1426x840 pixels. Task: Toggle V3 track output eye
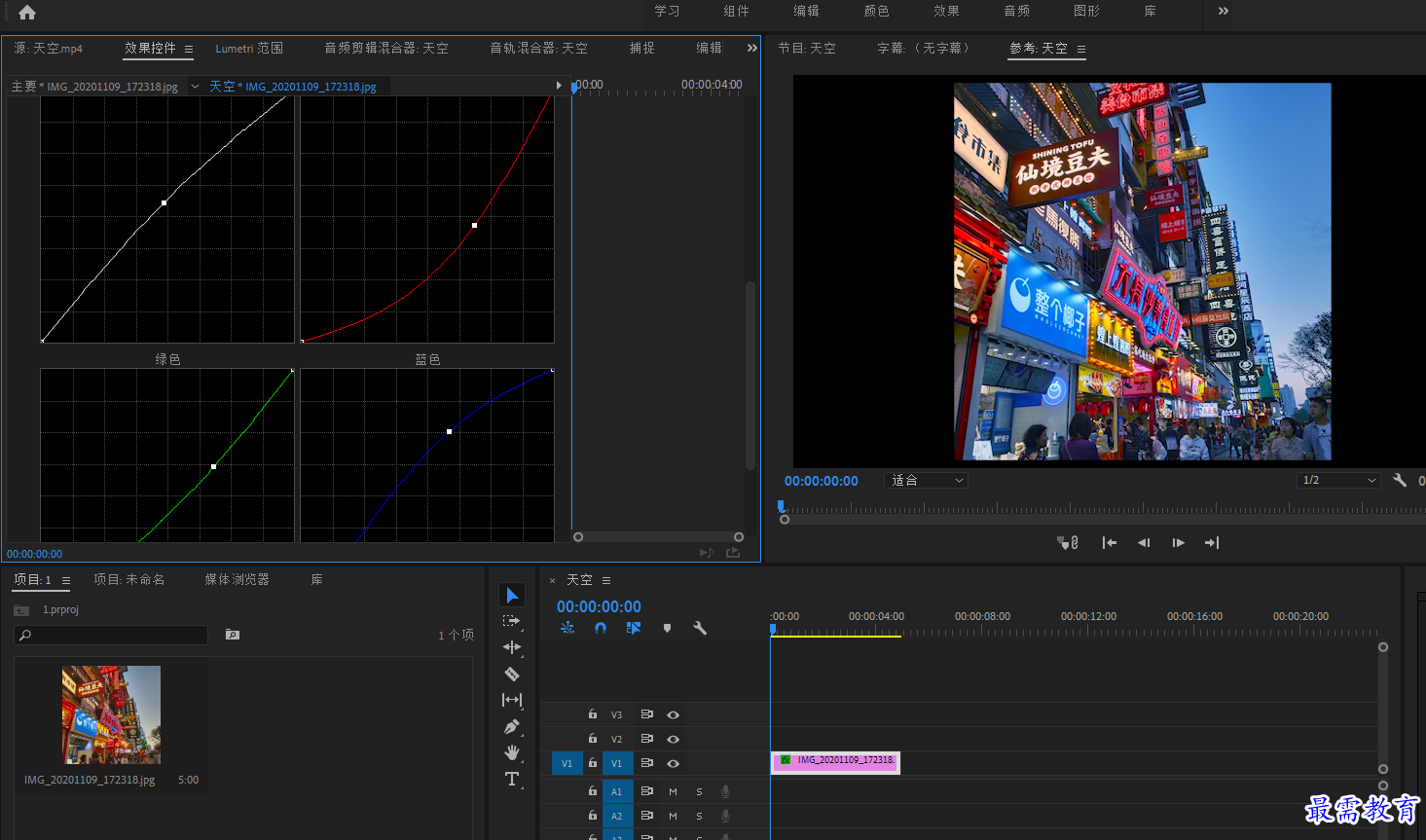[x=673, y=714]
